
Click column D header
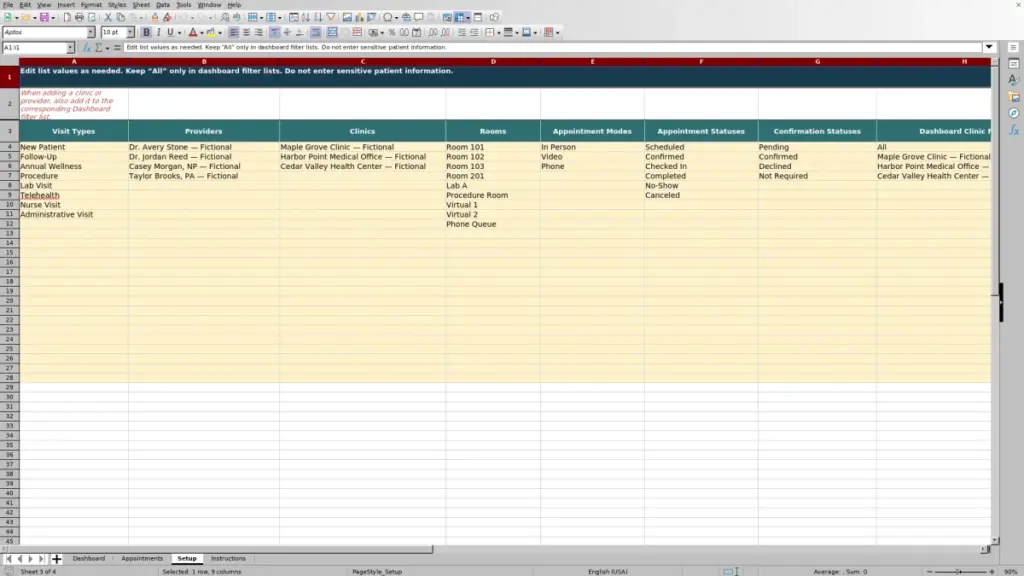[493, 61]
